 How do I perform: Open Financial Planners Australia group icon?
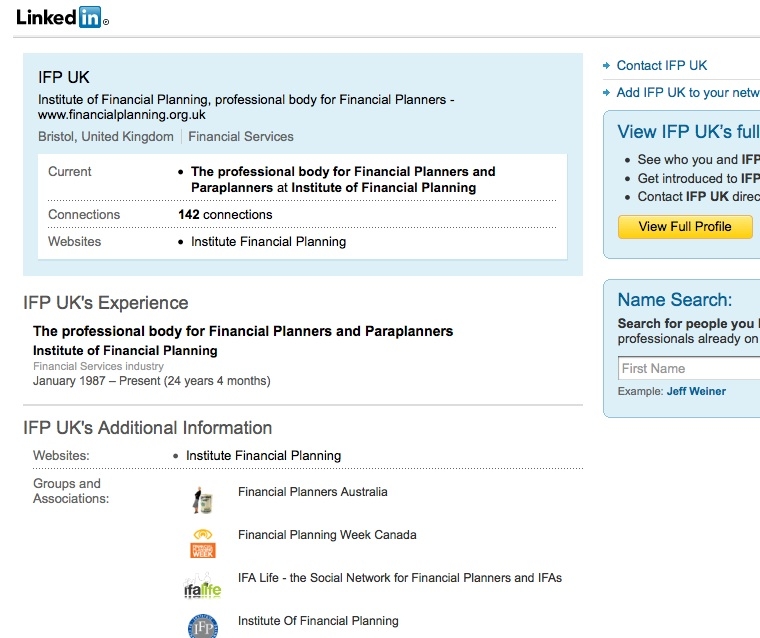203,500
